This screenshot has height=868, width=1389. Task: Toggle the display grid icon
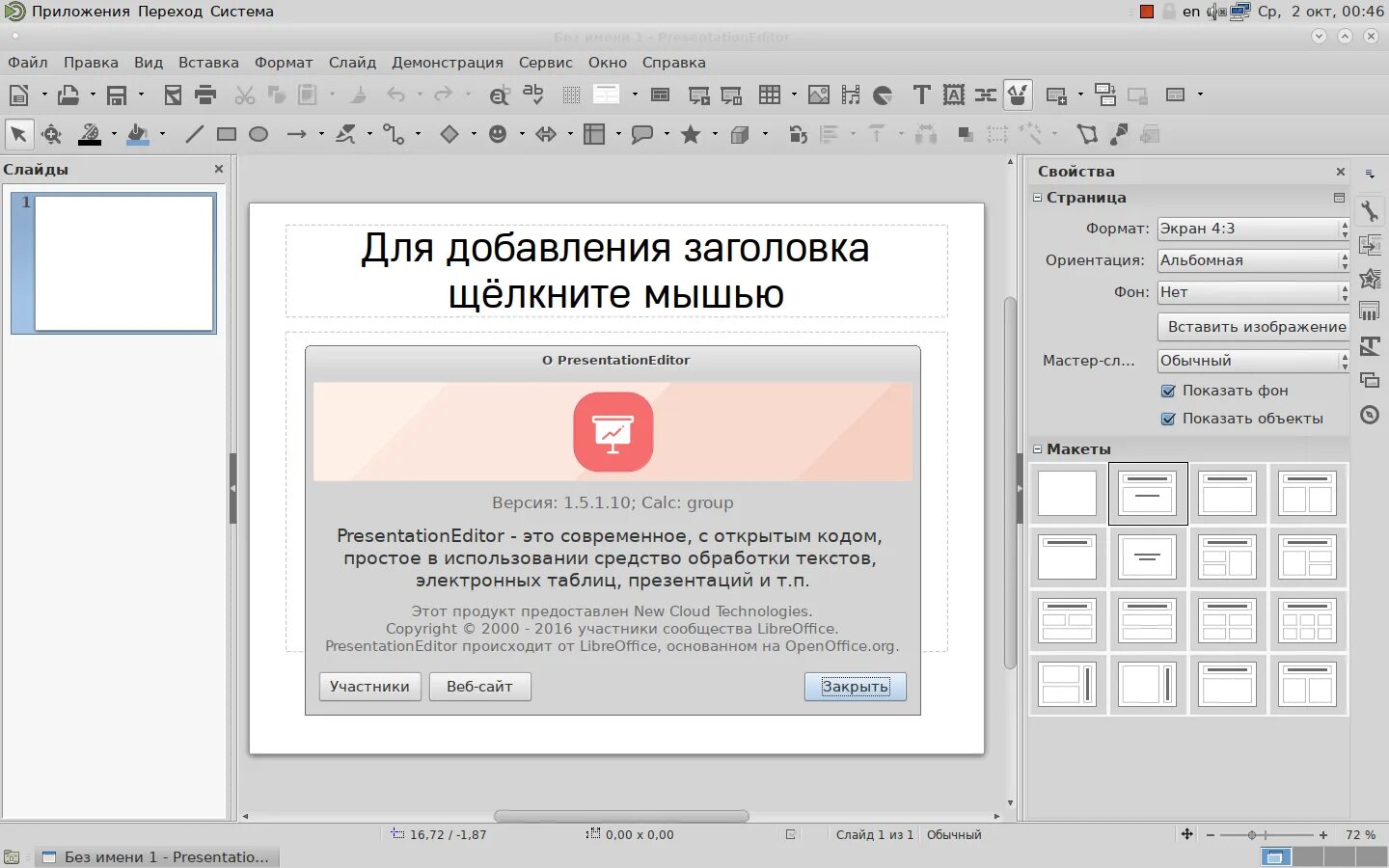pos(571,95)
